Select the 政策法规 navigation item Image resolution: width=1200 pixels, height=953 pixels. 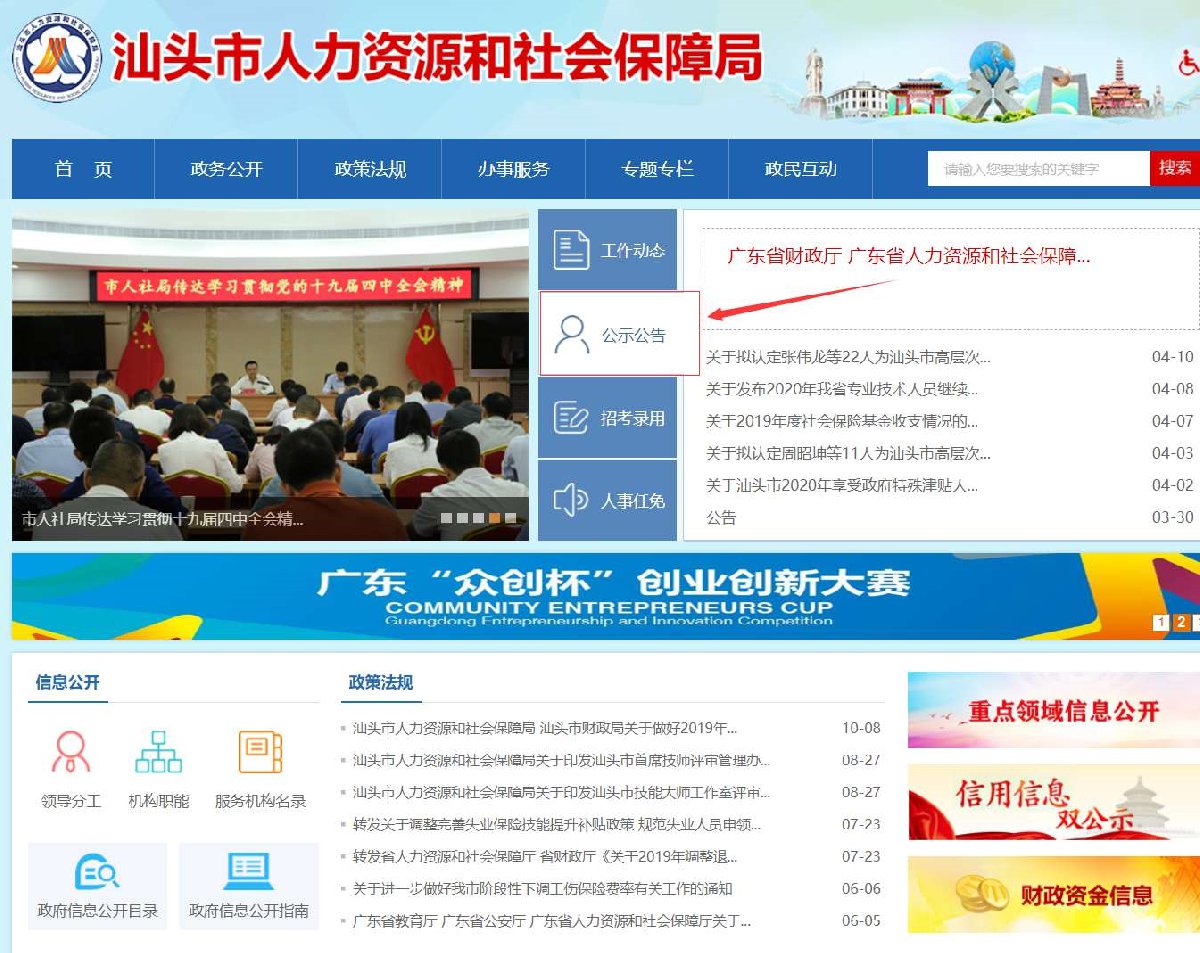(370, 169)
